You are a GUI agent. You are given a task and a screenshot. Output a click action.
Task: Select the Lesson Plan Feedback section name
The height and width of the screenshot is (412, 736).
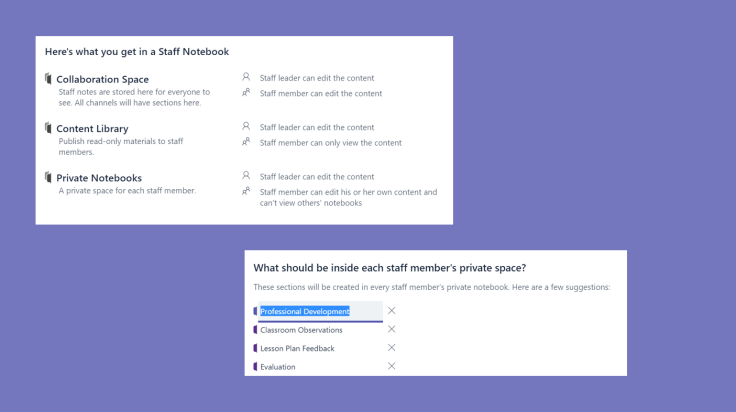pos(297,348)
